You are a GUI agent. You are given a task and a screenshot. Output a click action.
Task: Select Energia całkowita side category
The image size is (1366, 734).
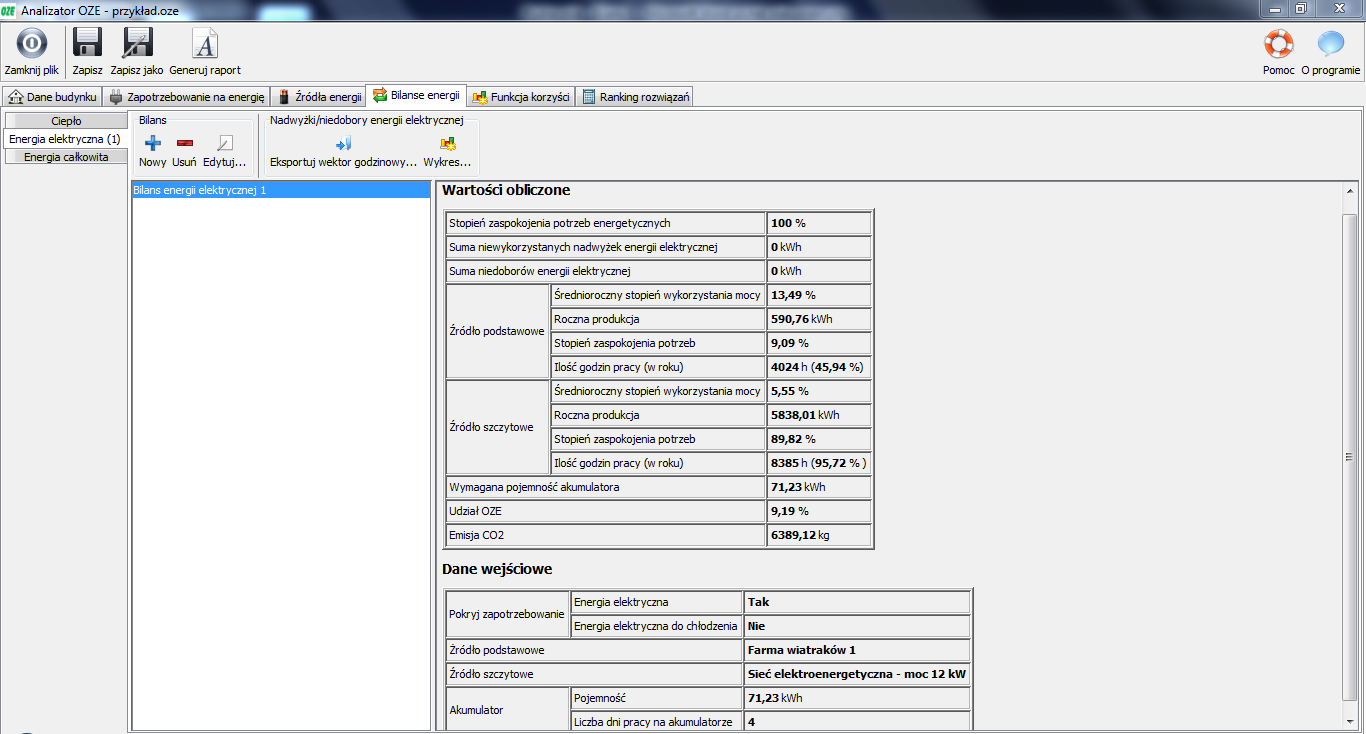[x=66, y=157]
